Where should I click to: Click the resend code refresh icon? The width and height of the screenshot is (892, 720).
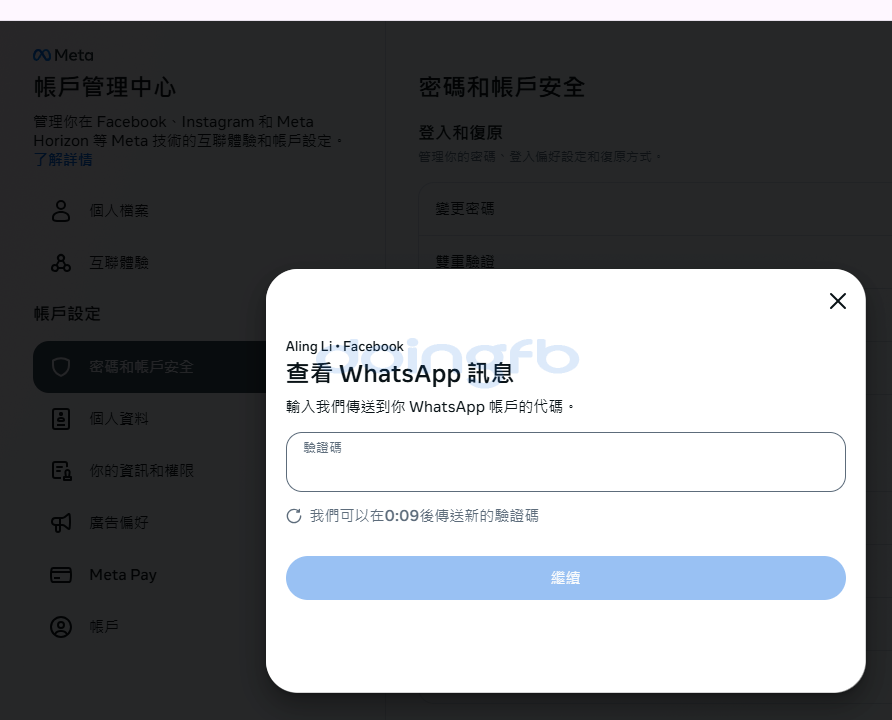click(294, 516)
